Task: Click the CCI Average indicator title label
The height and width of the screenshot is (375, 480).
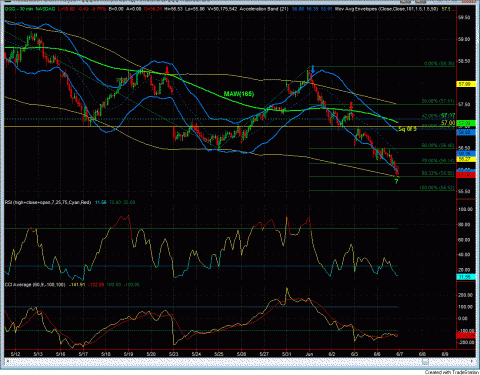Action: click(35, 285)
